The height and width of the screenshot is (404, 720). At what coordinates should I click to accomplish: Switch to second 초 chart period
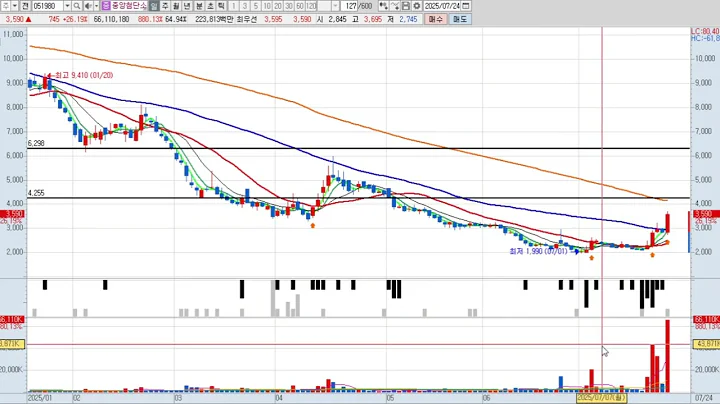click(x=210, y=6)
